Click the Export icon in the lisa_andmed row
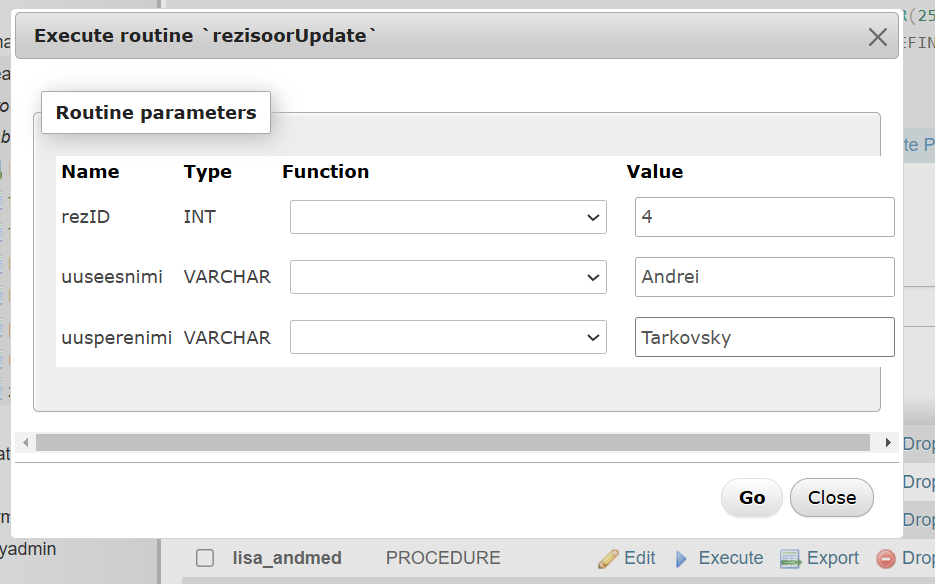 791,558
